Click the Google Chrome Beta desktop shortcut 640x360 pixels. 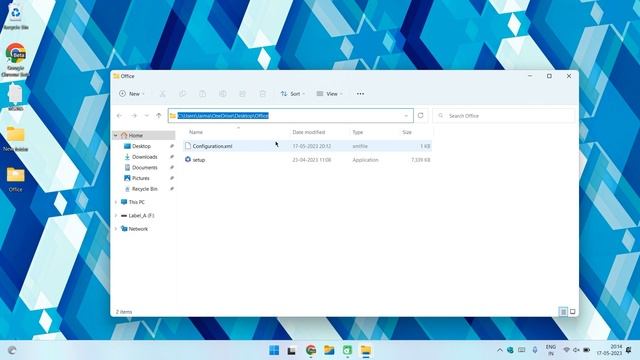pyautogui.click(x=16, y=60)
